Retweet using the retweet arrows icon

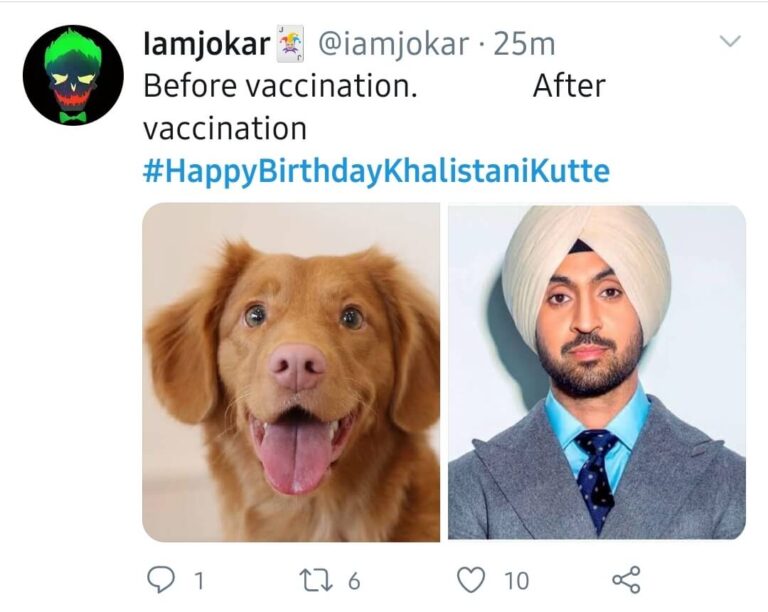314,579
